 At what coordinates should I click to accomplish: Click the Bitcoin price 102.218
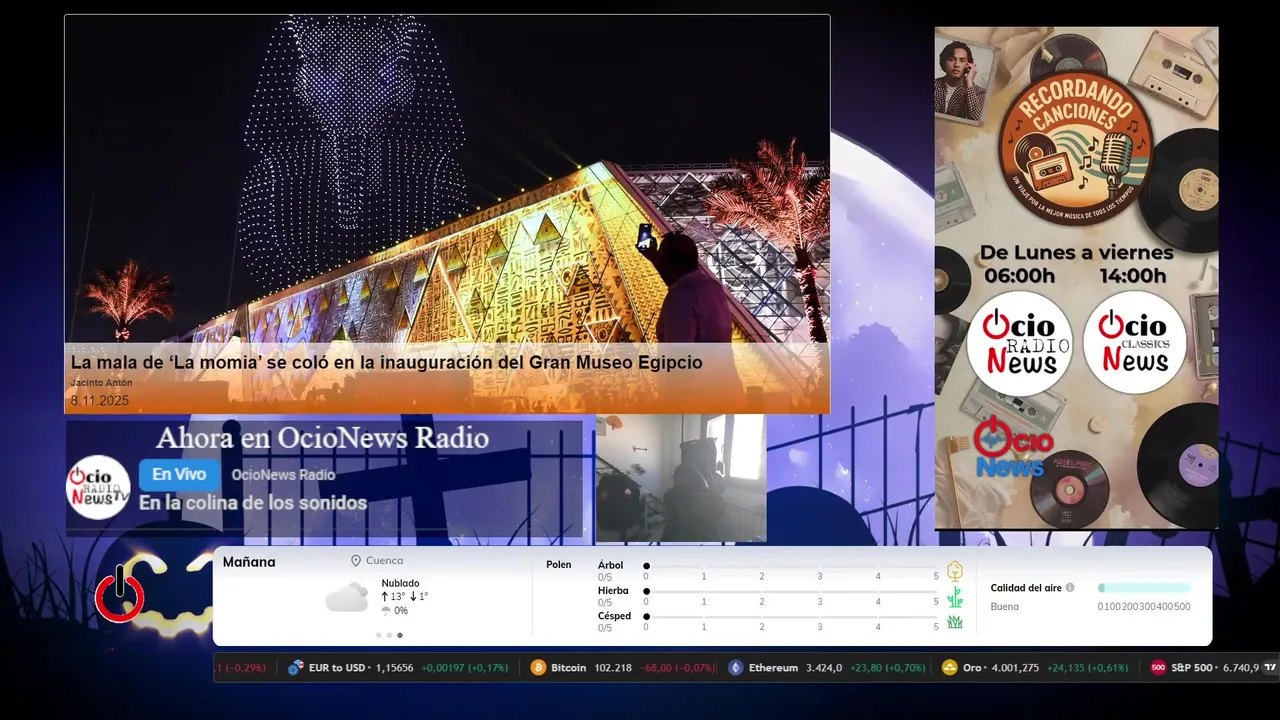coord(613,668)
